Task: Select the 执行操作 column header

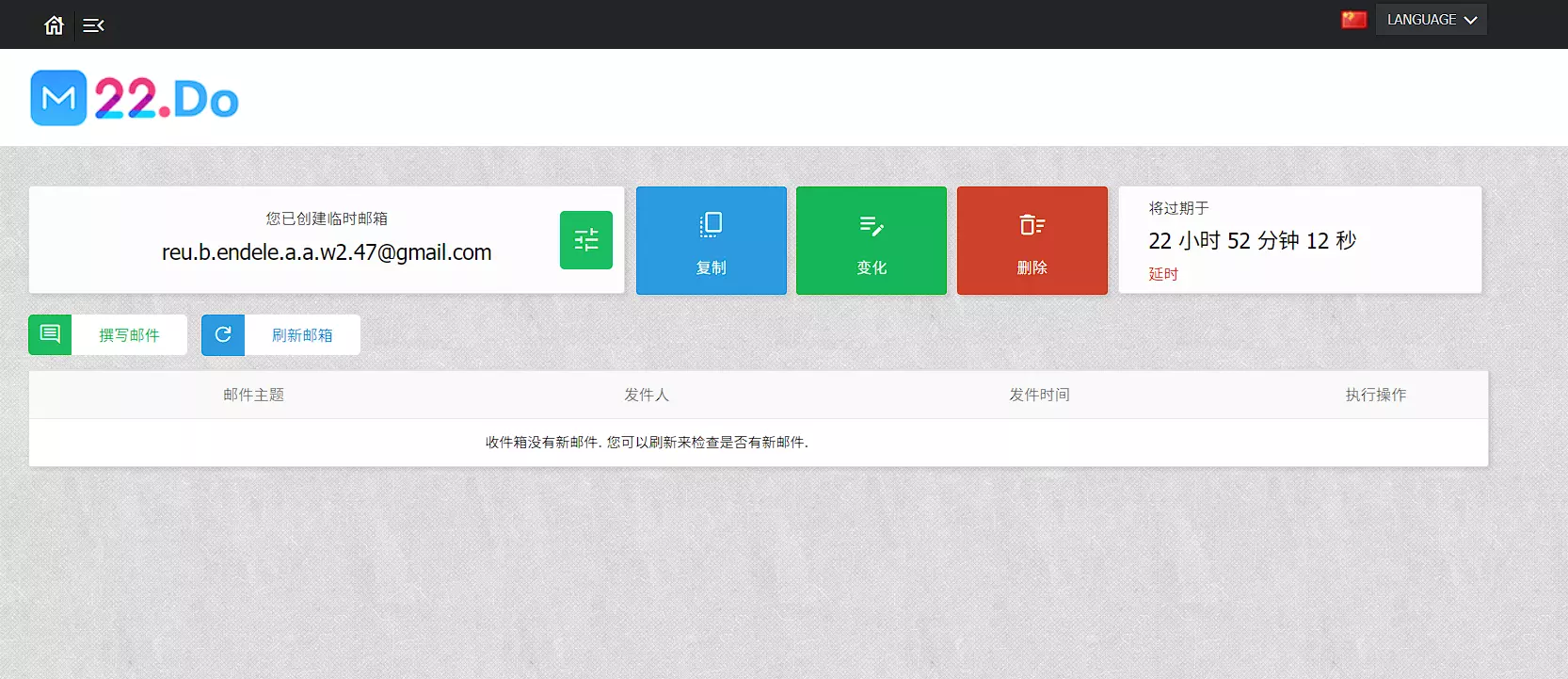Action: 1375,395
